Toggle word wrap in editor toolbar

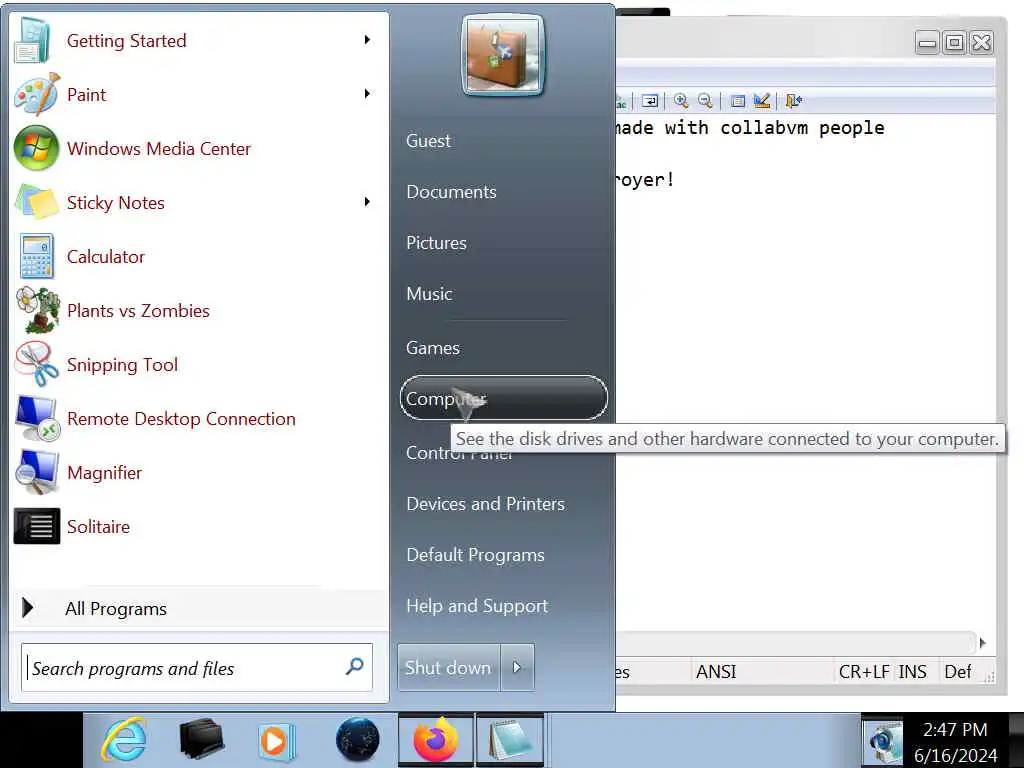(650, 101)
